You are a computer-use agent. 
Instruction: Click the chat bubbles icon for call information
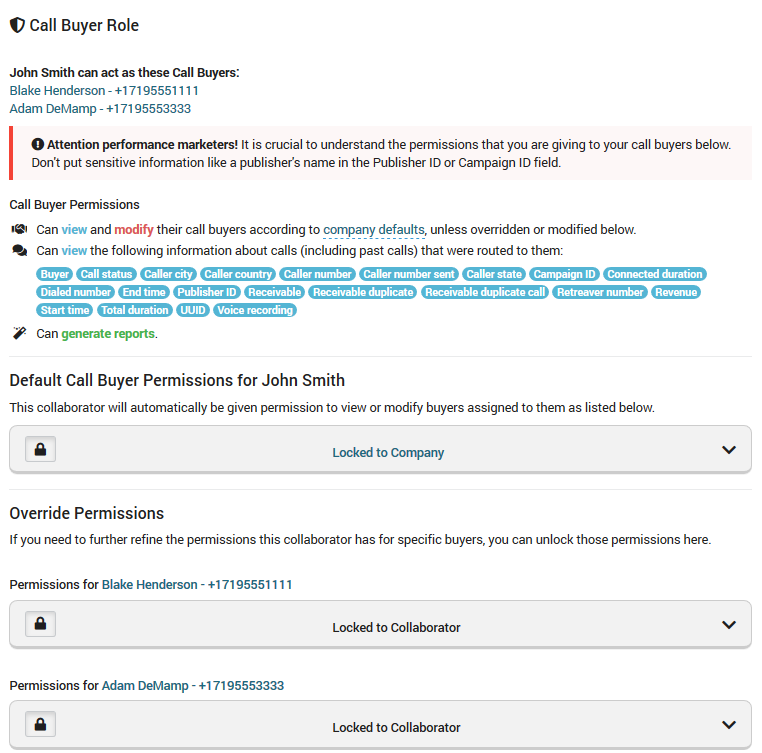click(19, 250)
